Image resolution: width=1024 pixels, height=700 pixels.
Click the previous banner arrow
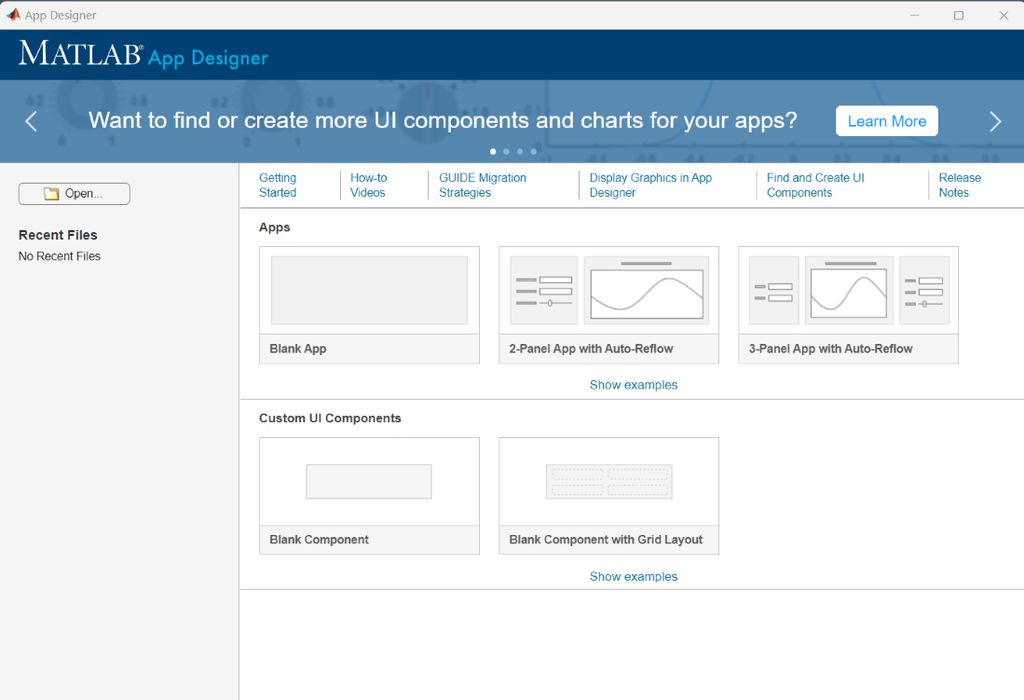31,121
